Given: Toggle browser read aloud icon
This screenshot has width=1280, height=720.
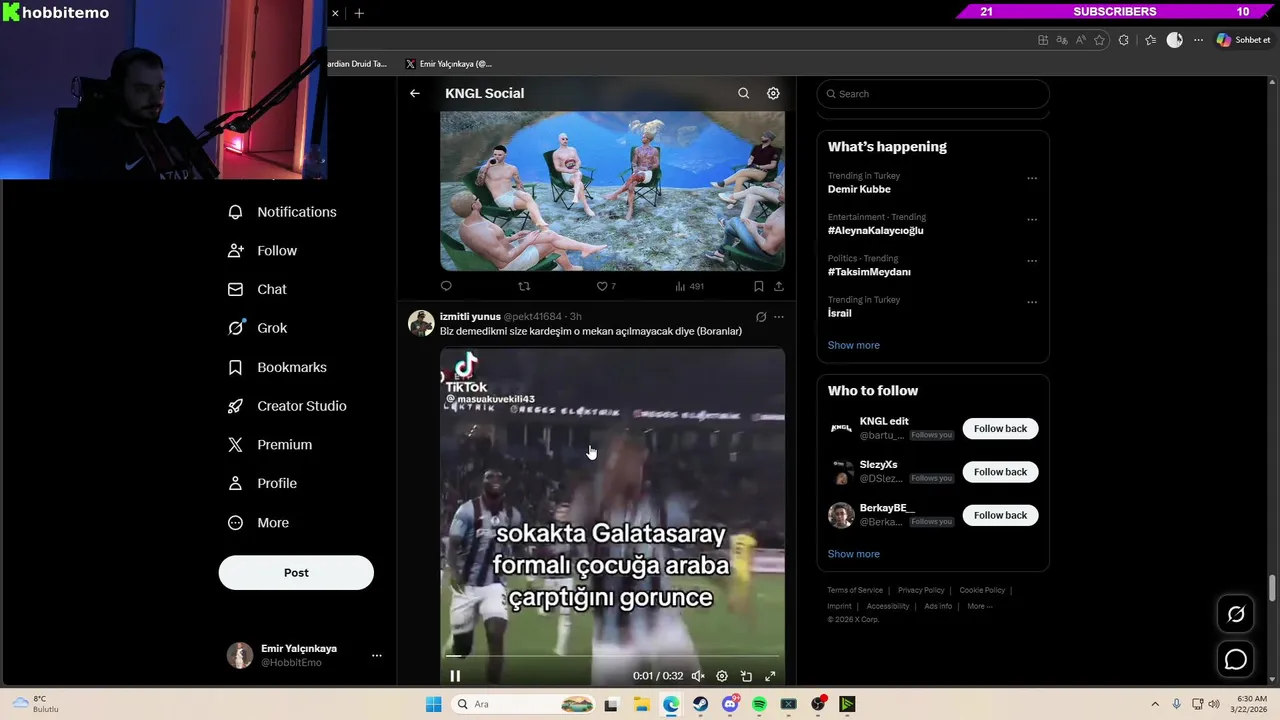Looking at the screenshot, I should point(1081,40).
